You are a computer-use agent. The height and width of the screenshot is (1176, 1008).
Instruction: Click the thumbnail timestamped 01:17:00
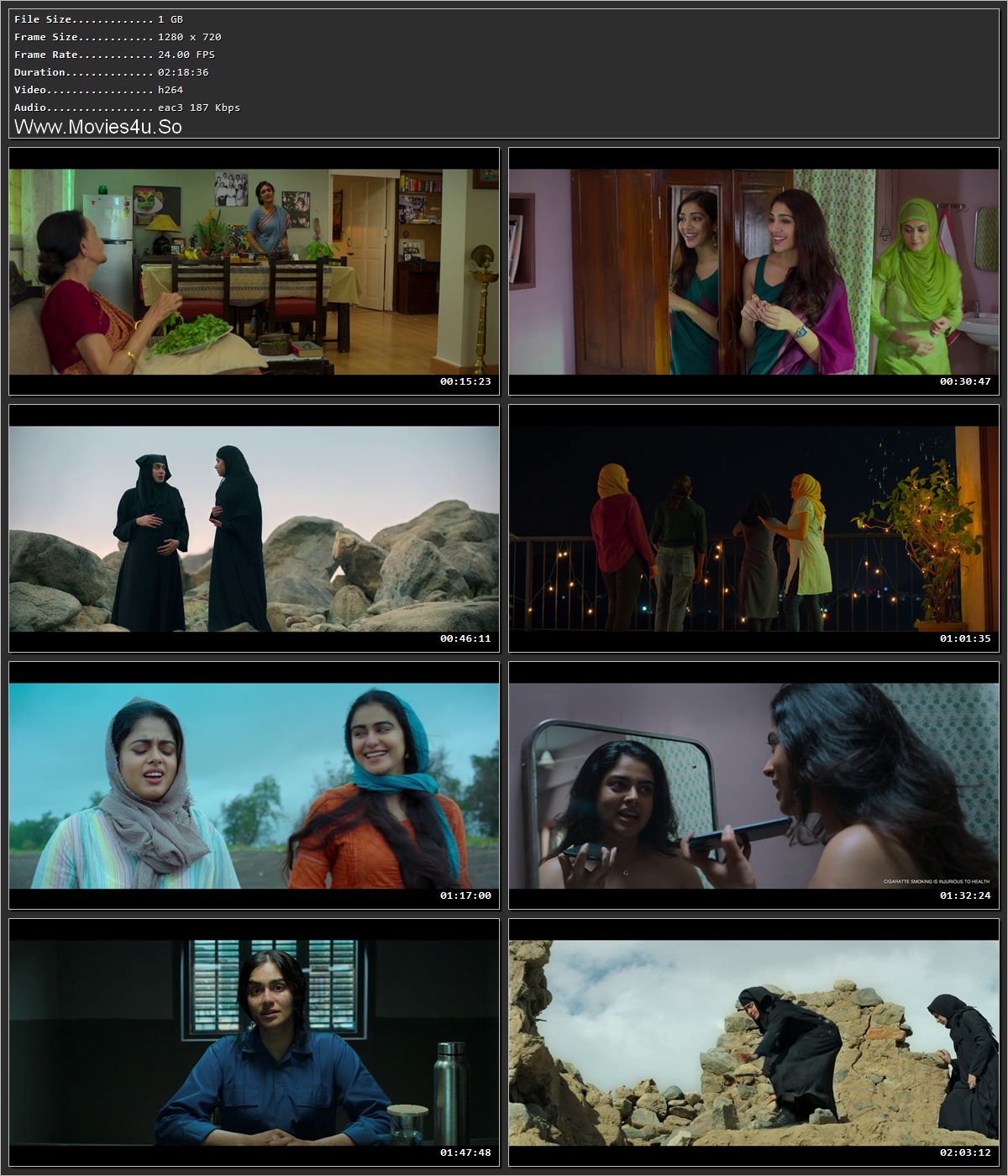click(x=254, y=785)
